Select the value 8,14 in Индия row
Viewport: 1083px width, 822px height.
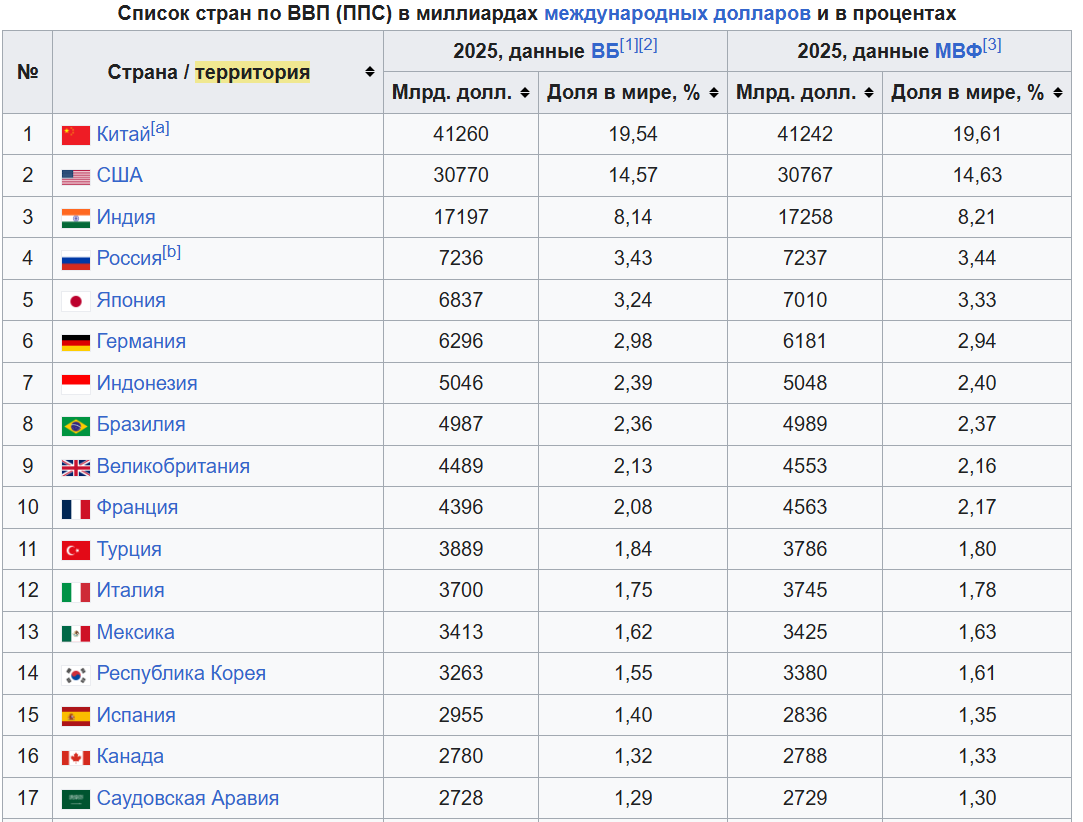pos(633,217)
